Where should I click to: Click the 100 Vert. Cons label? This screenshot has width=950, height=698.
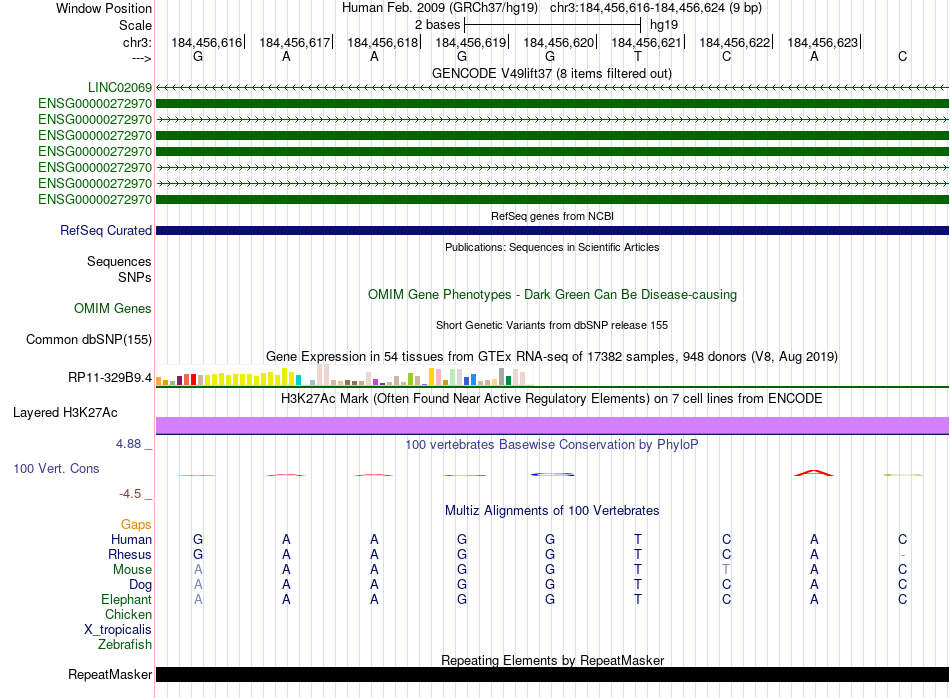click(x=56, y=468)
